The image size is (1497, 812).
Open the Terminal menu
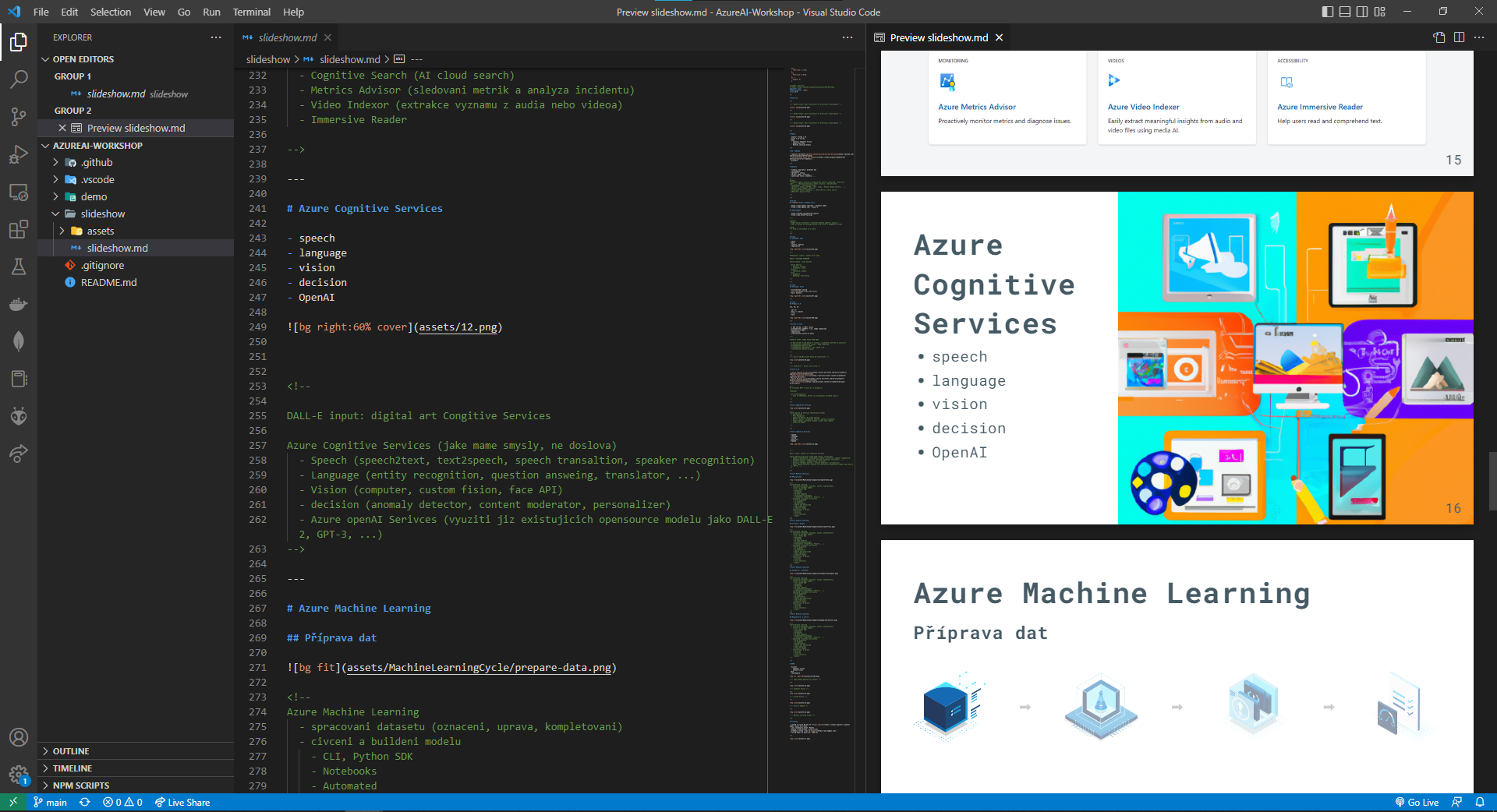click(251, 12)
